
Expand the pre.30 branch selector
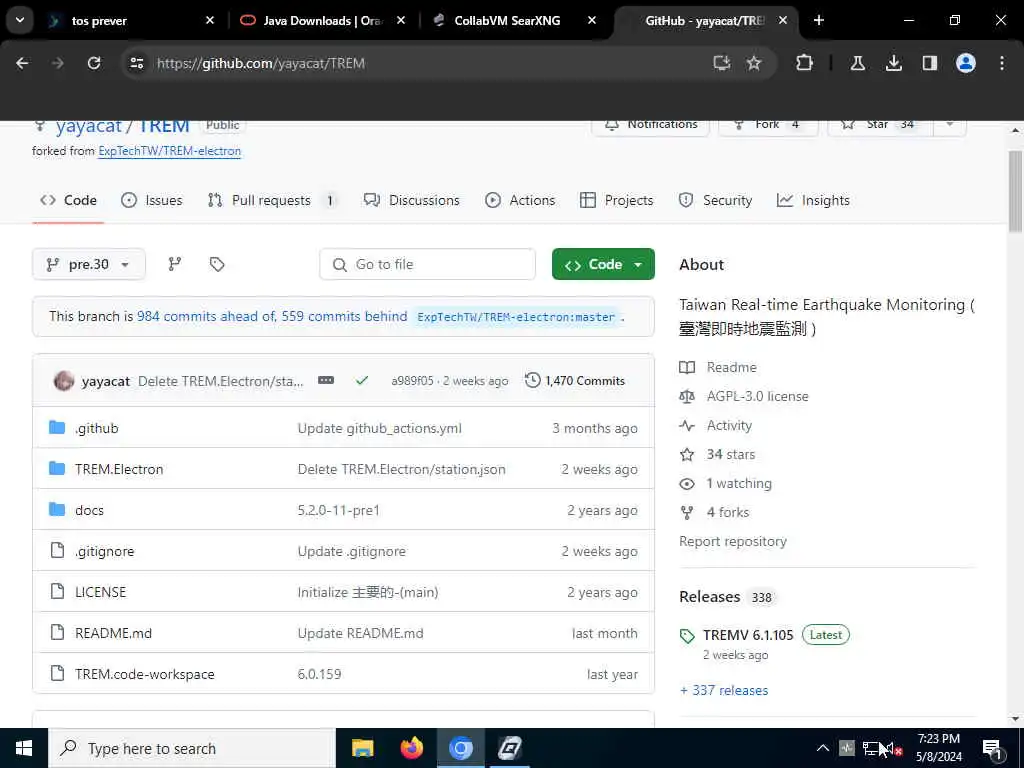(x=89, y=264)
